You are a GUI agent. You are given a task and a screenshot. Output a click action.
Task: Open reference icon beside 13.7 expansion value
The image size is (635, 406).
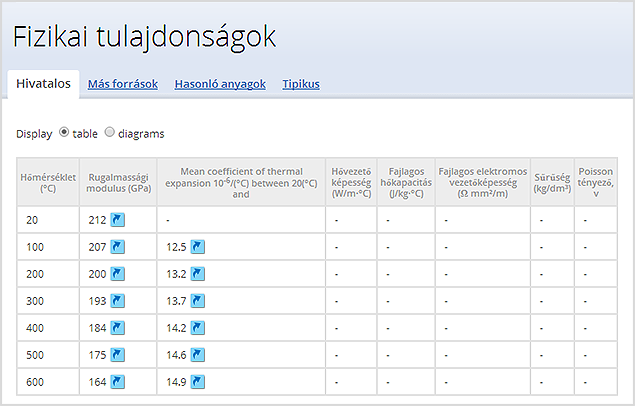point(198,301)
